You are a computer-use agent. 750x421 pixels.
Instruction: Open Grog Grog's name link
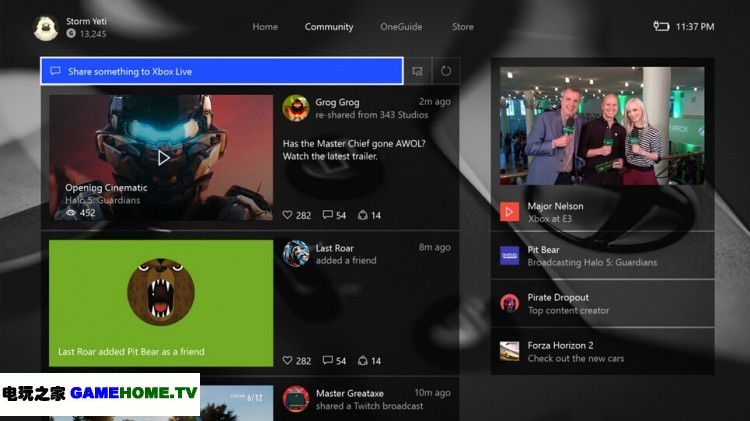(337, 102)
